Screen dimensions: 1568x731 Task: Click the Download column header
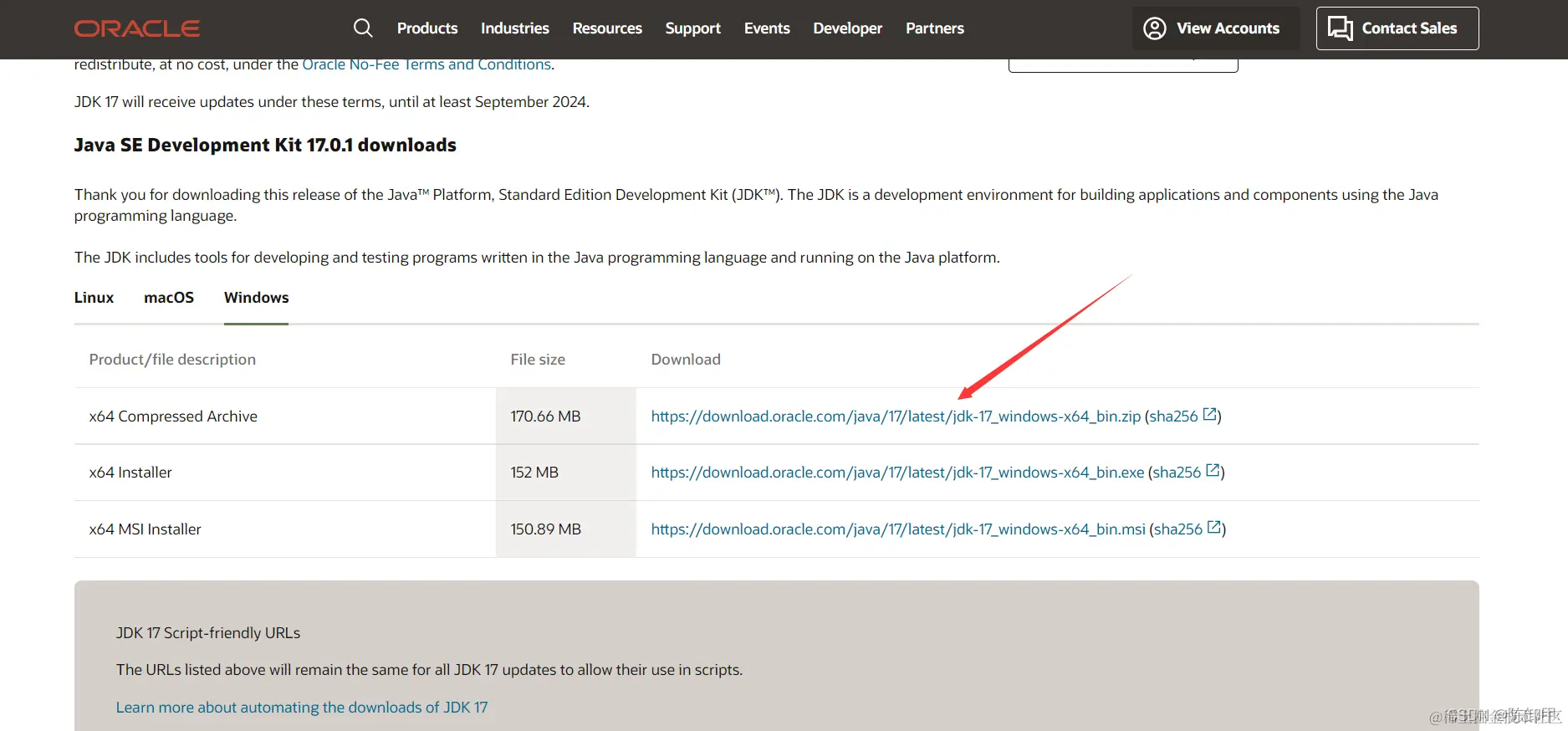686,360
